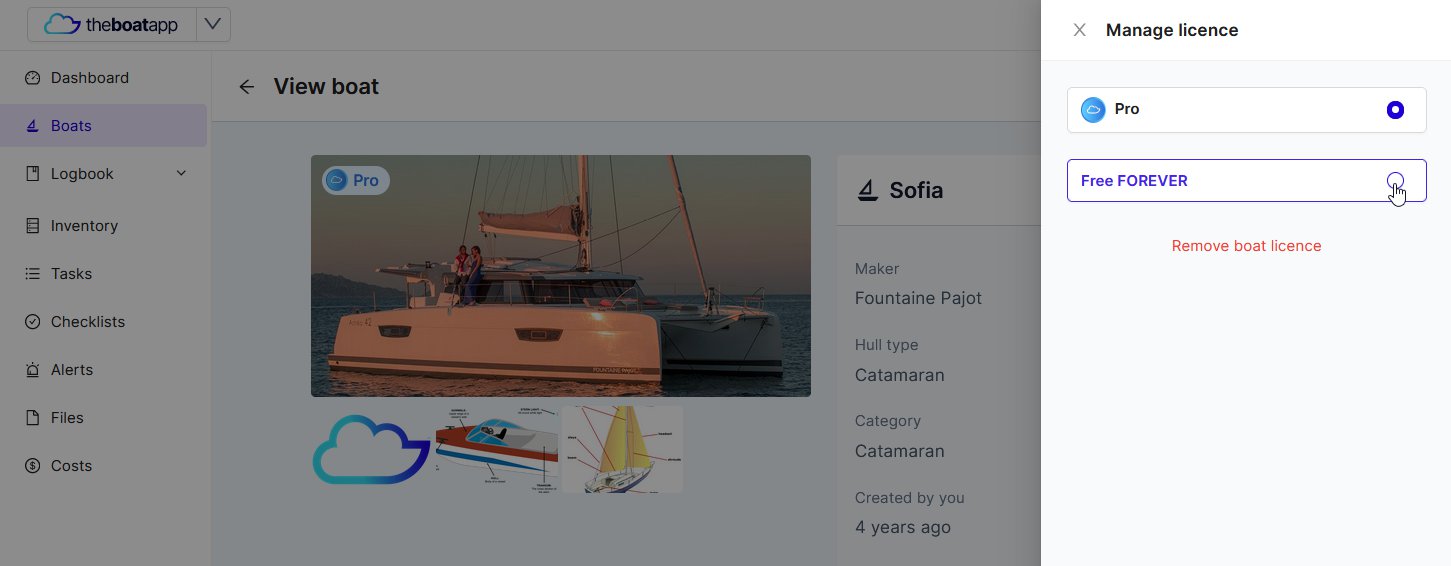The width and height of the screenshot is (1451, 566).
Task: Select the Pro licence radio button
Action: coord(1395,110)
